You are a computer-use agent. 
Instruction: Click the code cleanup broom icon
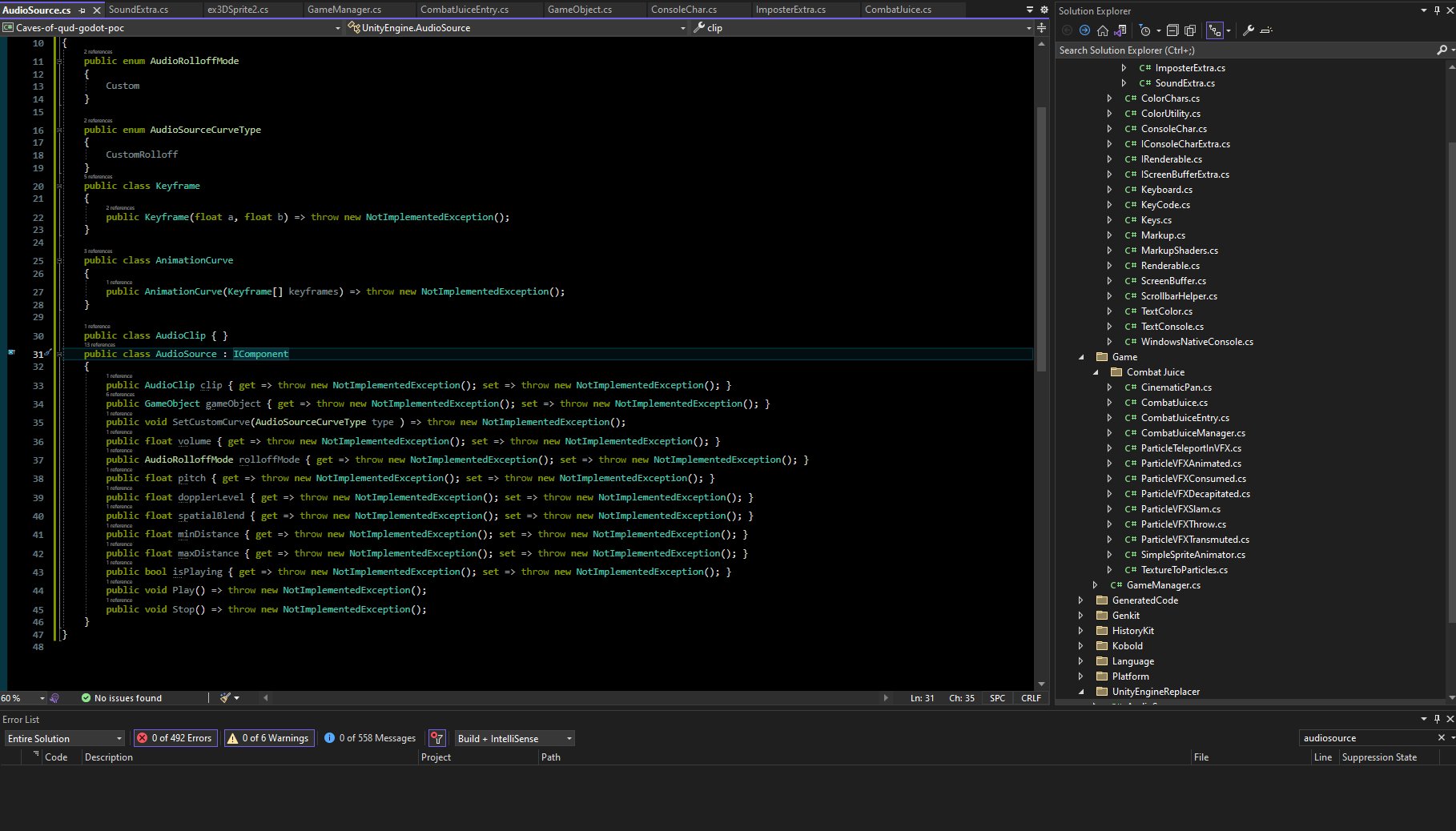226,698
